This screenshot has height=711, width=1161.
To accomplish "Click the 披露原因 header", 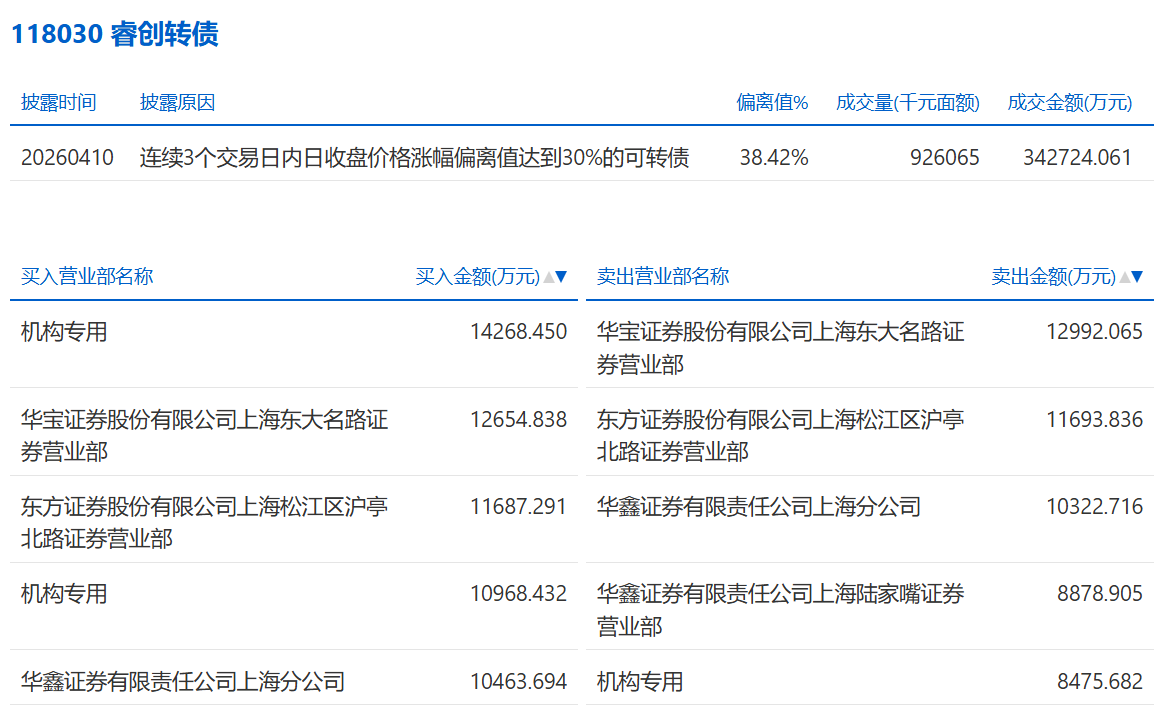I will coord(177,102).
